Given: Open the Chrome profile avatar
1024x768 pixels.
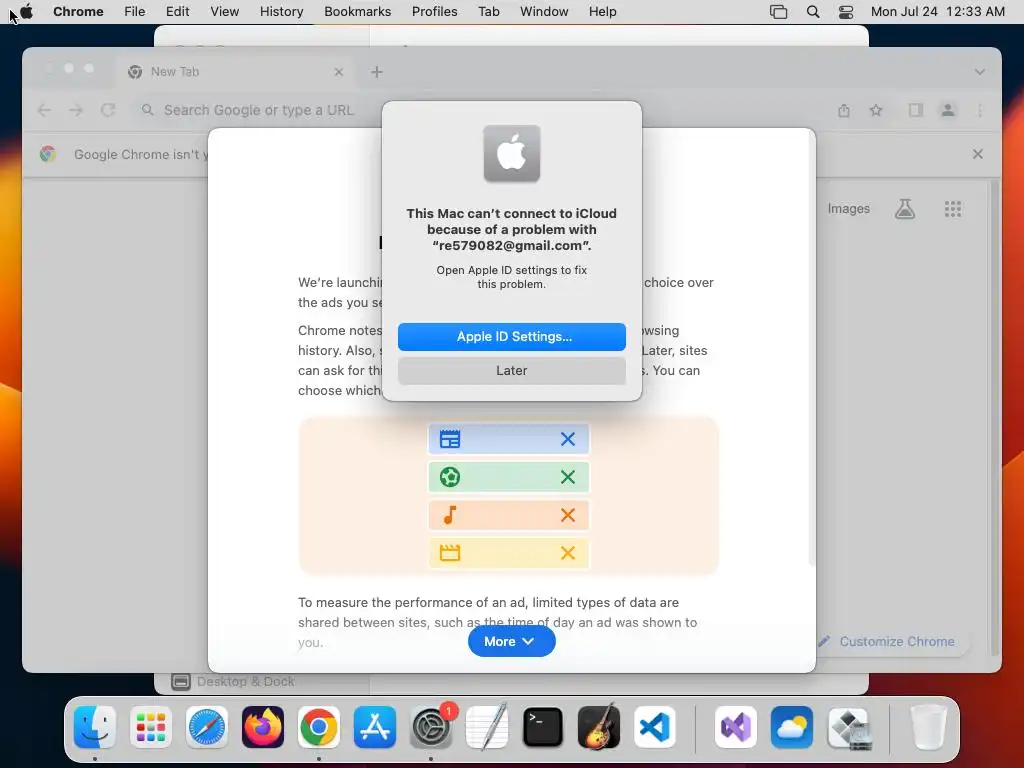Looking at the screenshot, I should tap(948, 110).
